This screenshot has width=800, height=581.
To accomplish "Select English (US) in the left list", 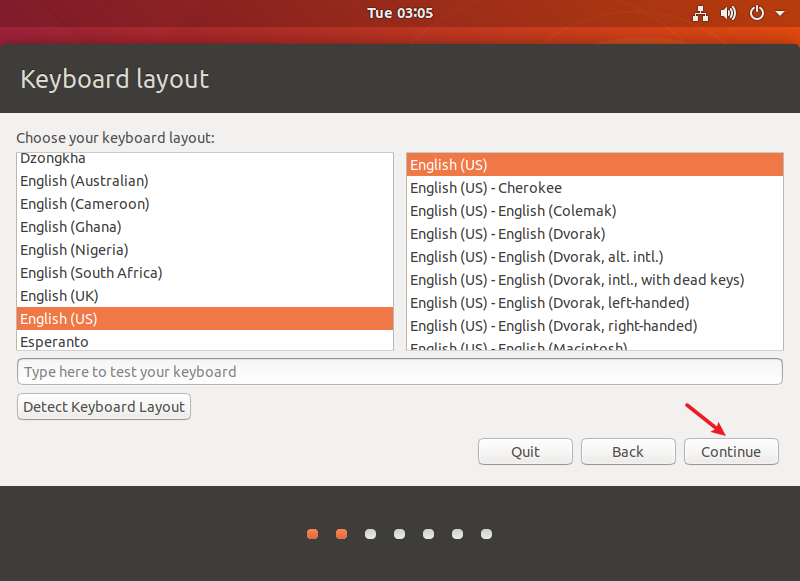I will coord(205,319).
